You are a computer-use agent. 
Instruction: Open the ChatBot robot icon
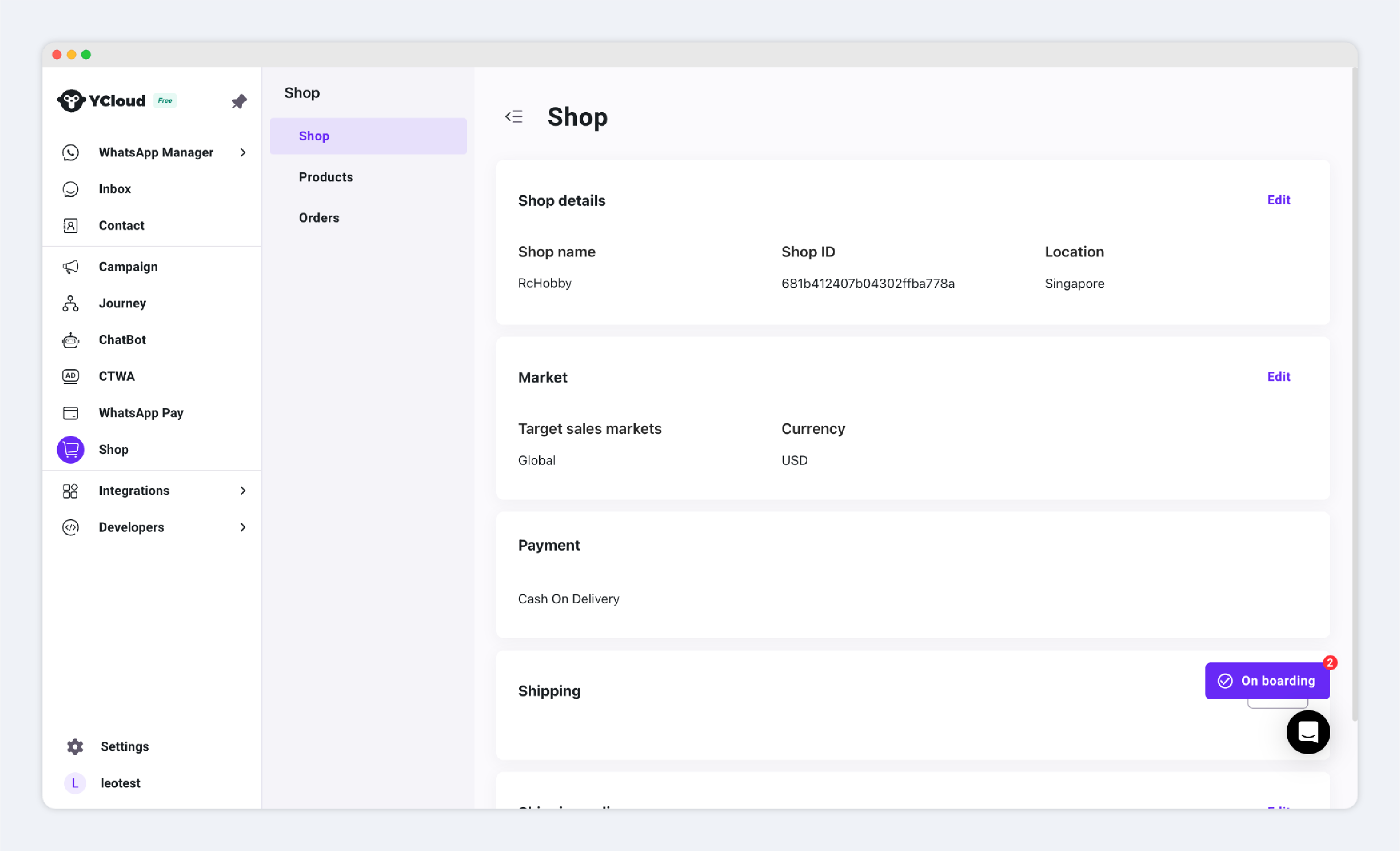tap(70, 340)
